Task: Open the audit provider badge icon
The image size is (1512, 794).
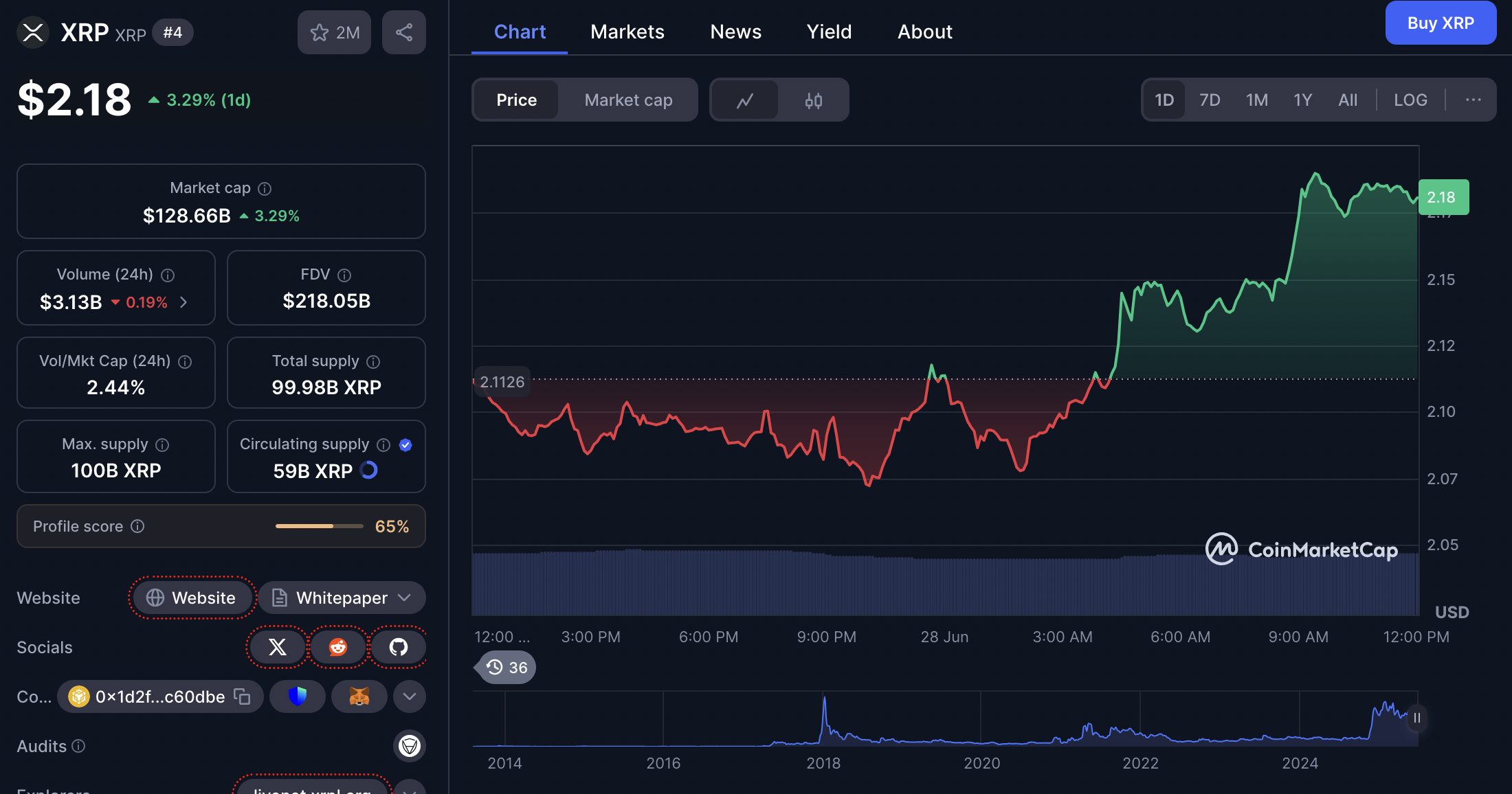Action: (410, 746)
